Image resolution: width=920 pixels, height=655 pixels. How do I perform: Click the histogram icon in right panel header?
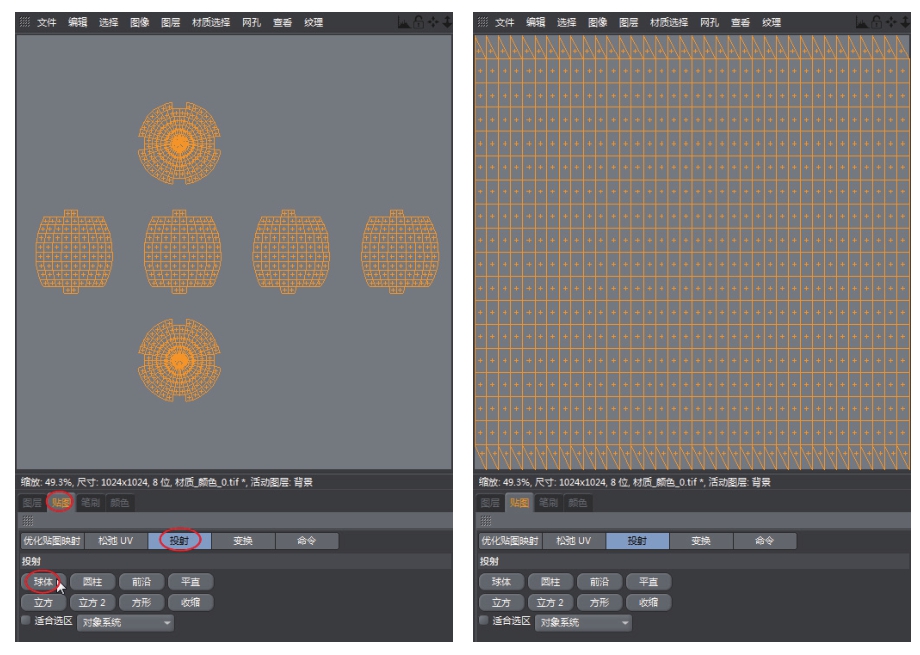click(x=863, y=21)
